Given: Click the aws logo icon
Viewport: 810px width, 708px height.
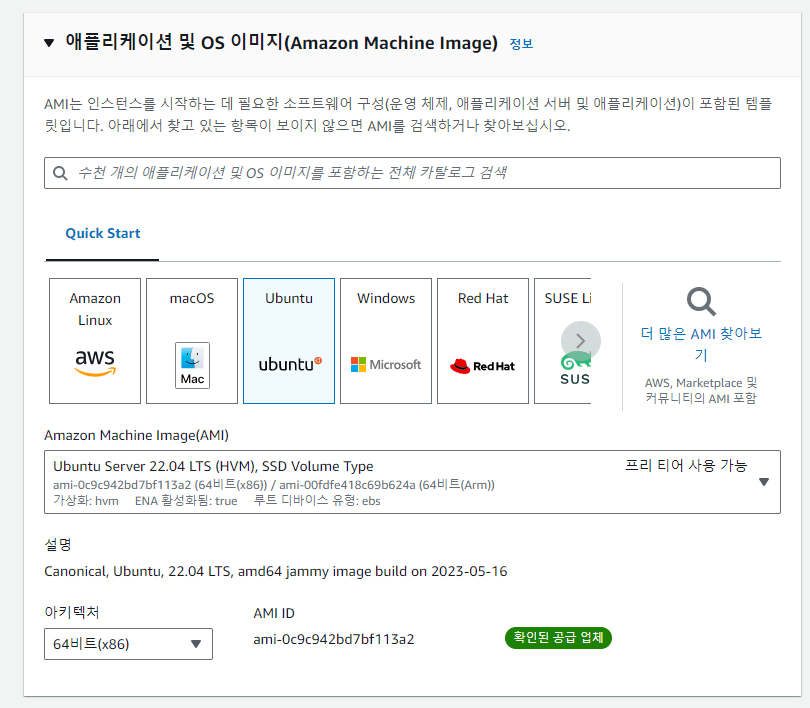Looking at the screenshot, I should tap(95, 363).
